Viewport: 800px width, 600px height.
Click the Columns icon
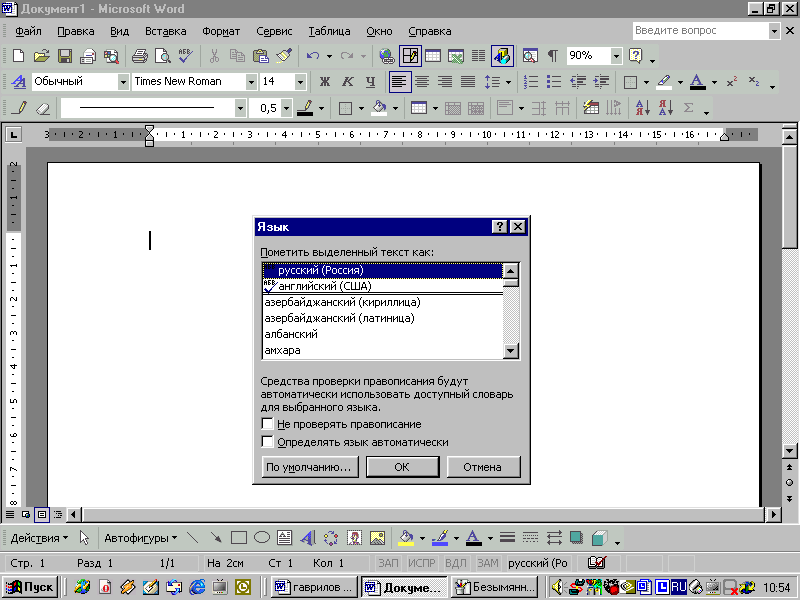click(x=479, y=56)
